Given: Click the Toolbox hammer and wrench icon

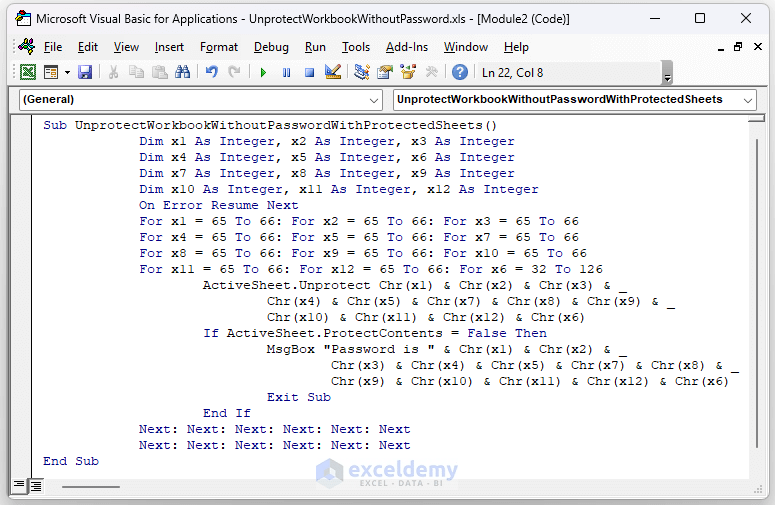Looking at the screenshot, I should pyautogui.click(x=431, y=73).
